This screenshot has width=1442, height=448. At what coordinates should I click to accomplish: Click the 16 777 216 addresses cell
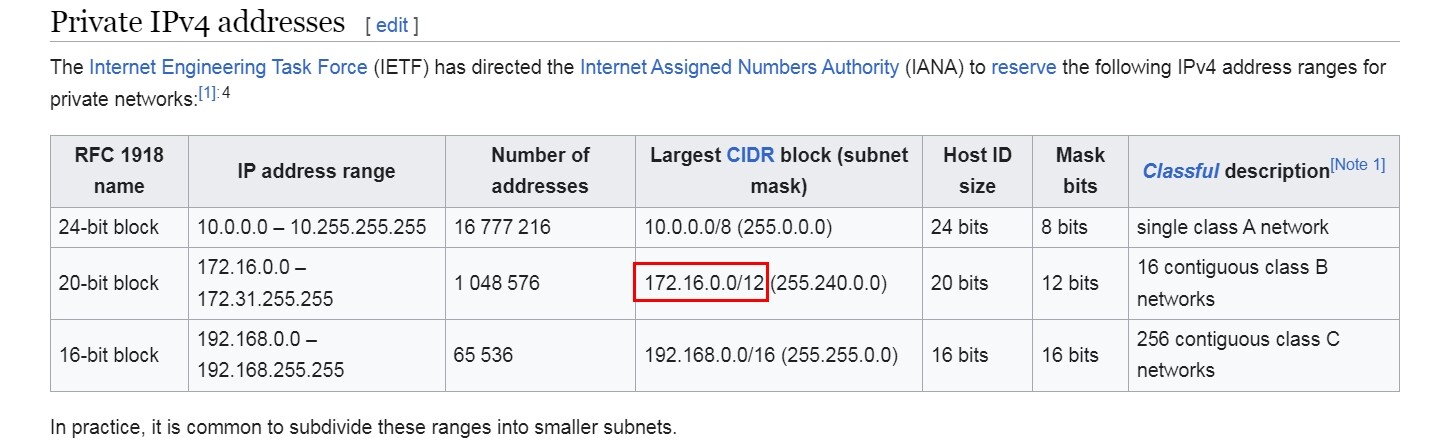[502, 227]
